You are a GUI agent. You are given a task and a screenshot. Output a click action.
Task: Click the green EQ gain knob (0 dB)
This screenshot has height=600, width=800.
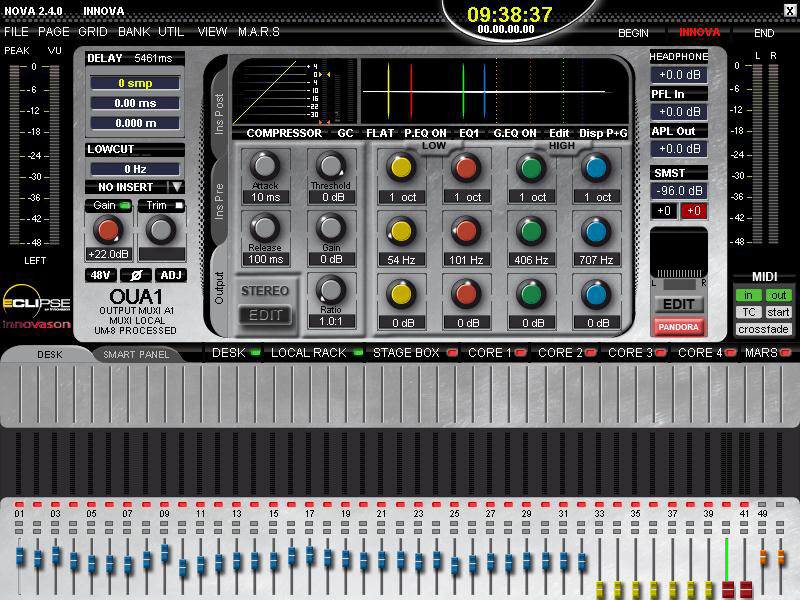[531, 294]
